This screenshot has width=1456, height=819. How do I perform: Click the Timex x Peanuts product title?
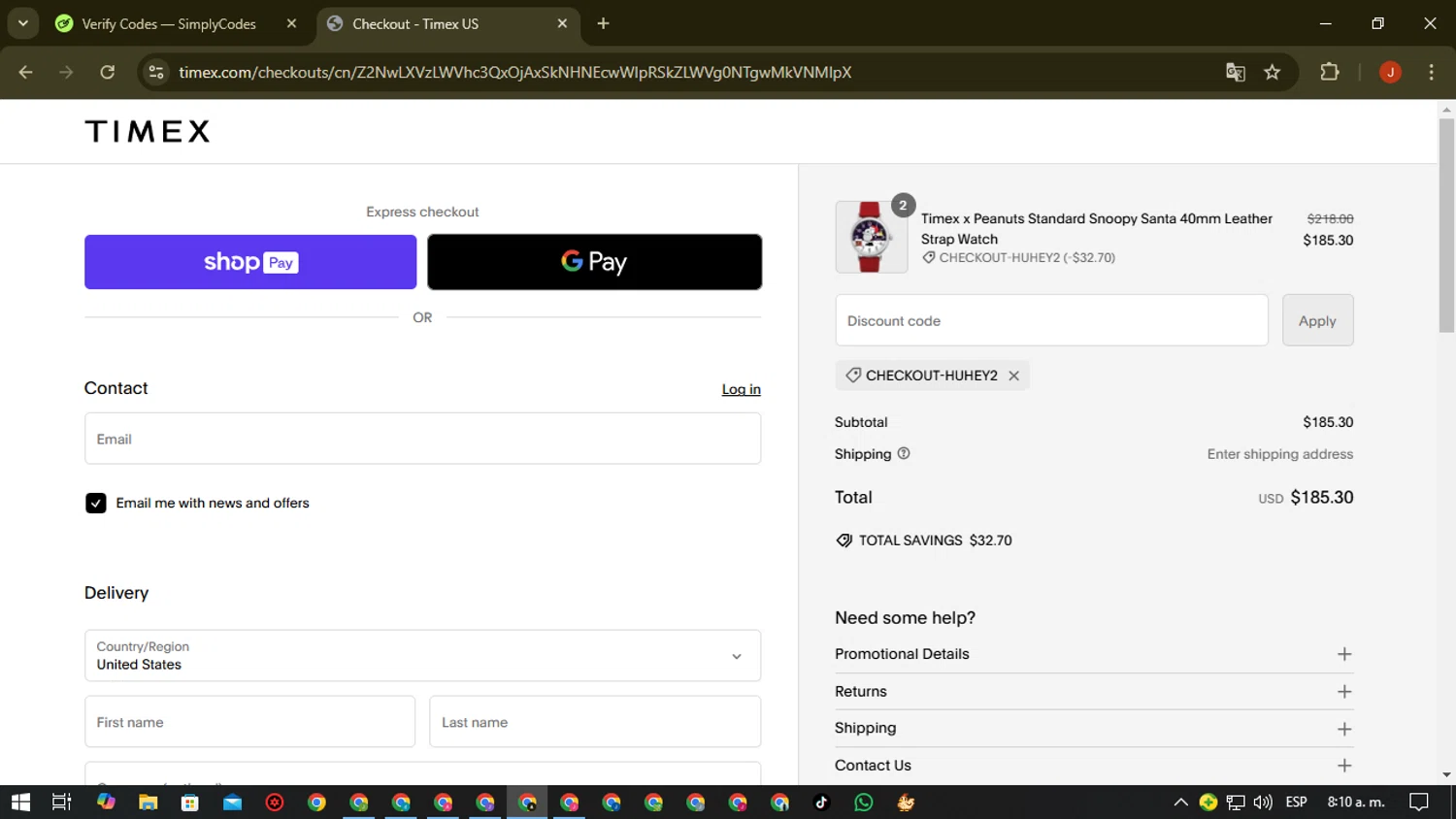(1097, 229)
